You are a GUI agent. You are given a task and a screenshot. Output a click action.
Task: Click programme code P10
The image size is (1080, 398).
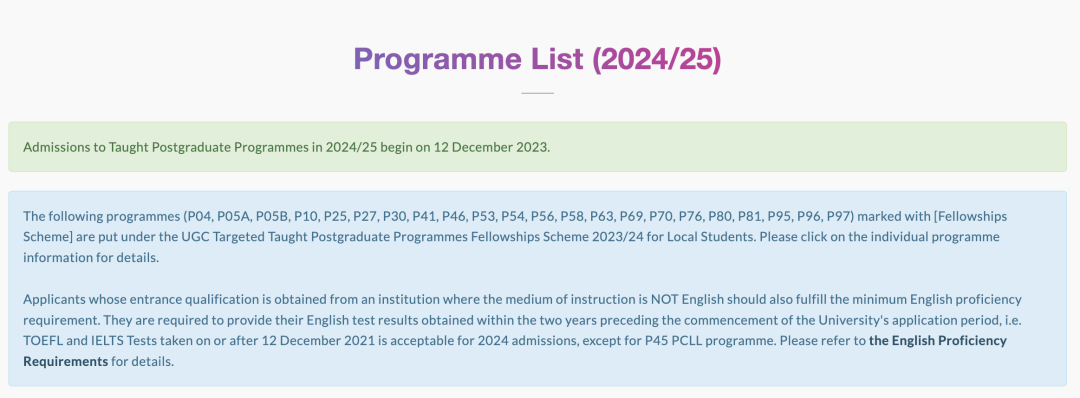click(x=306, y=217)
